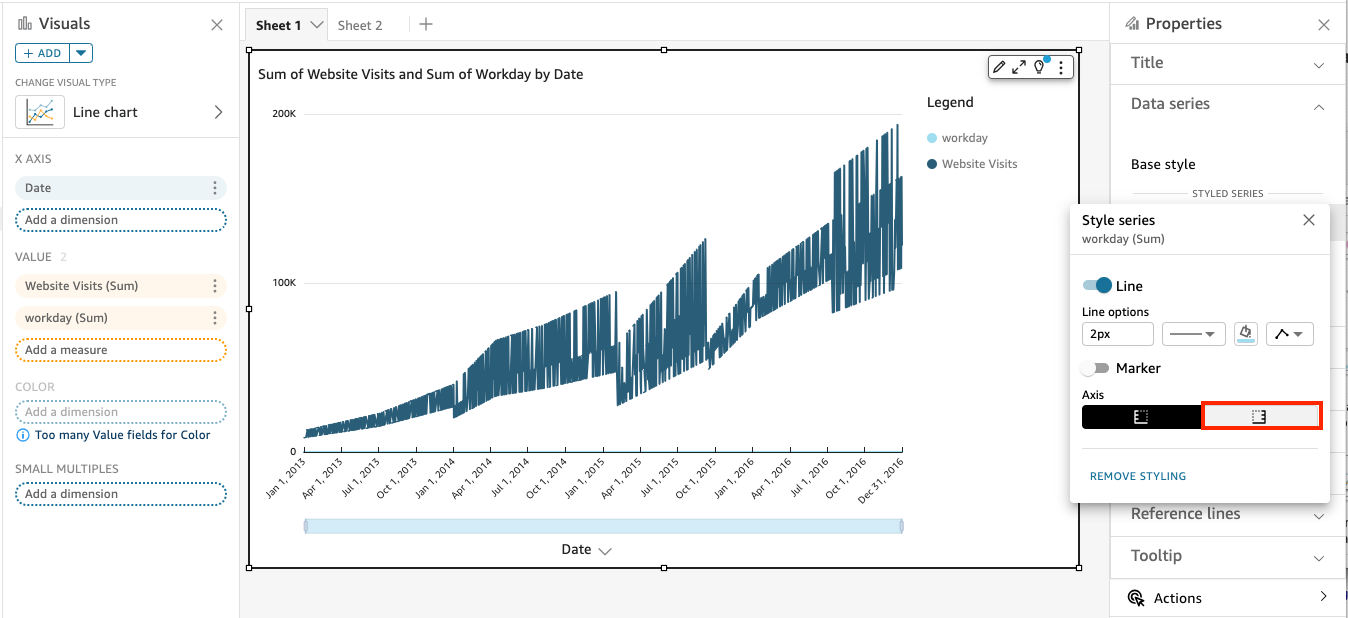Screen dimensions: 1348x618
Task: Open the Date axis dropdown
Action: pyautogui.click(x=604, y=549)
